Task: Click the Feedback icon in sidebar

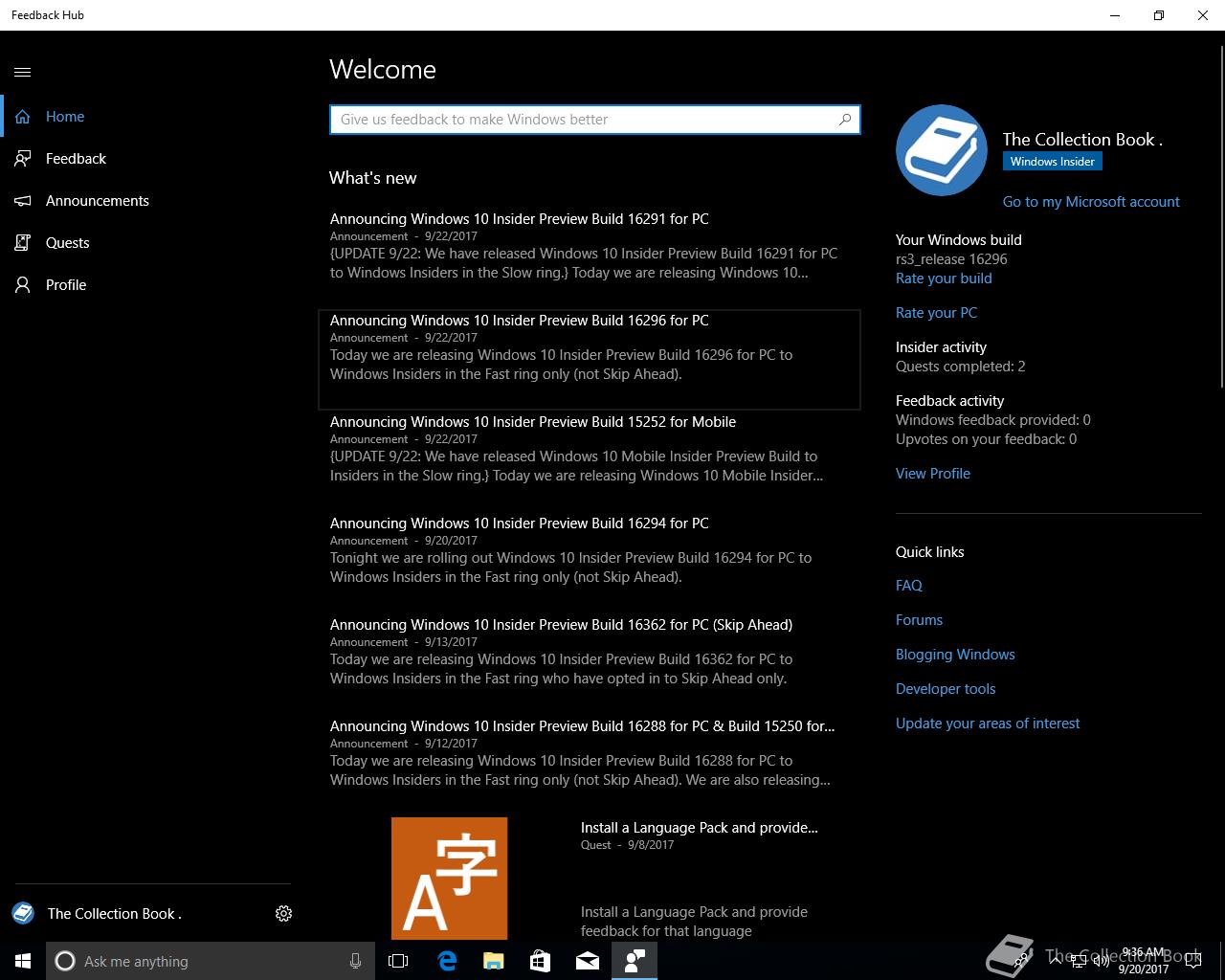Action: [23, 159]
